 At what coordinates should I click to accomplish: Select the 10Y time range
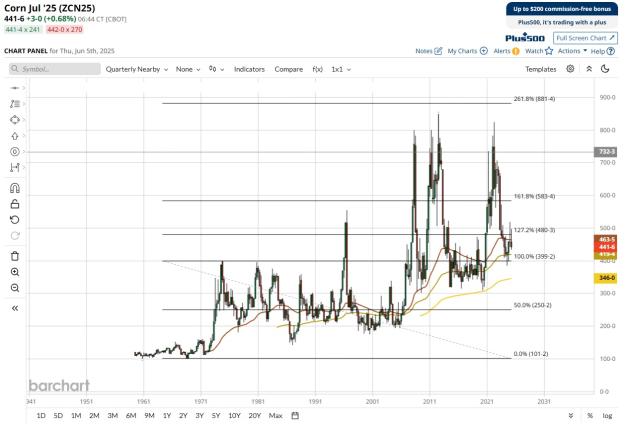tap(234, 416)
